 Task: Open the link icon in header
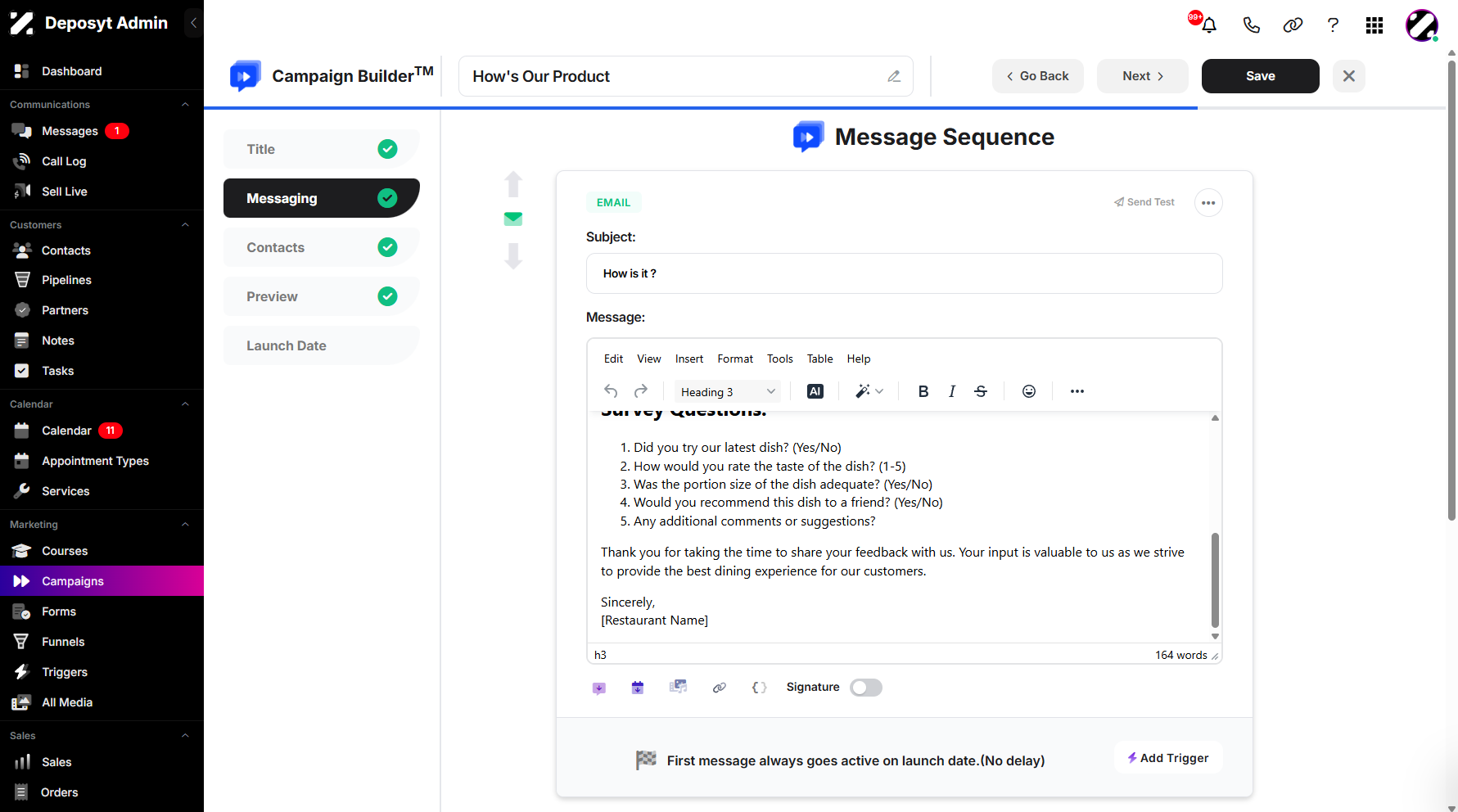(1293, 25)
